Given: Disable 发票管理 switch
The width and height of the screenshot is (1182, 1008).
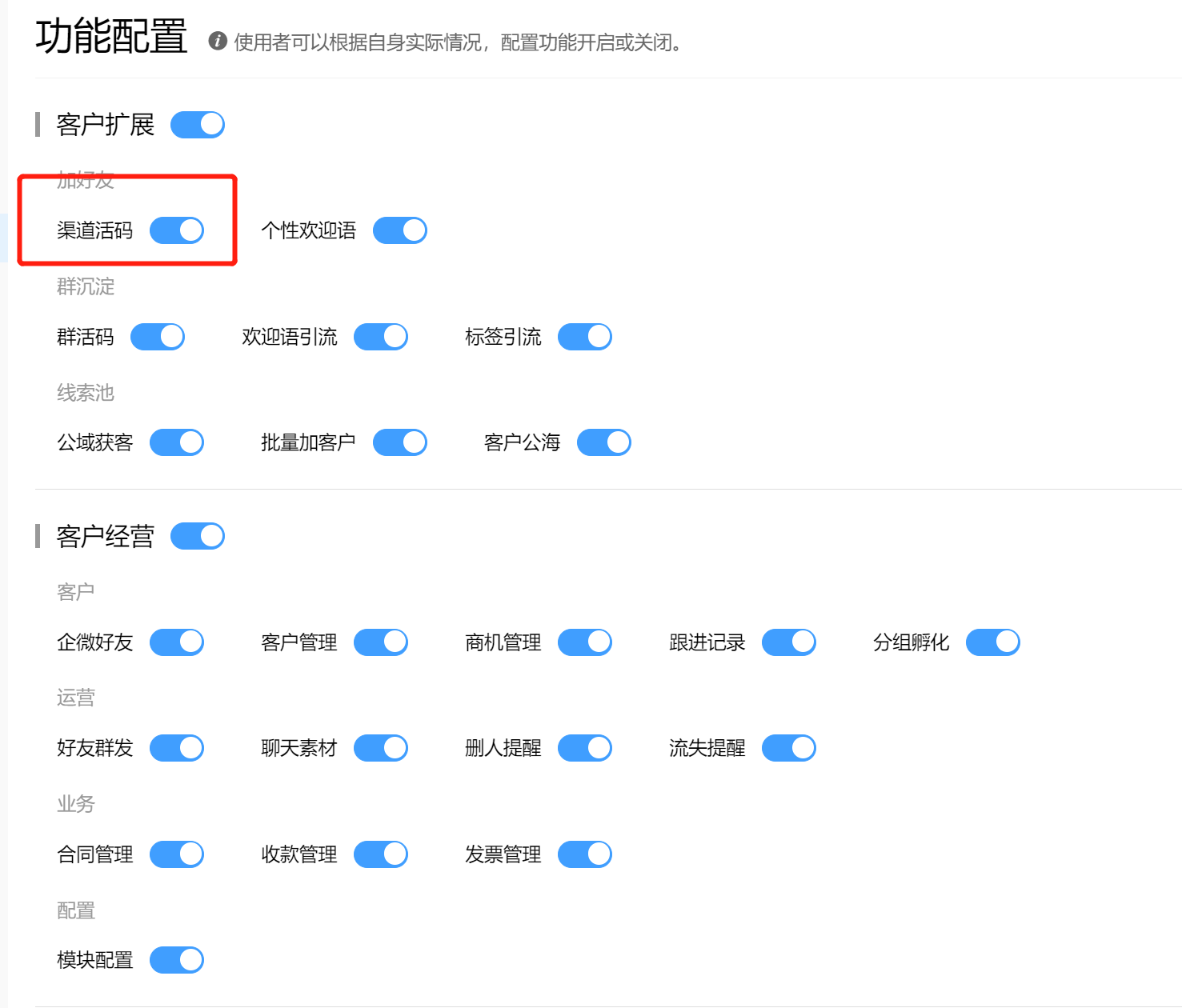Looking at the screenshot, I should tap(585, 854).
